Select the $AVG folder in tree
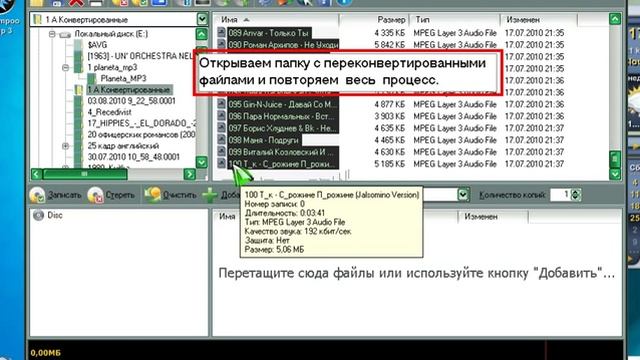640x360 pixels. coord(98,45)
